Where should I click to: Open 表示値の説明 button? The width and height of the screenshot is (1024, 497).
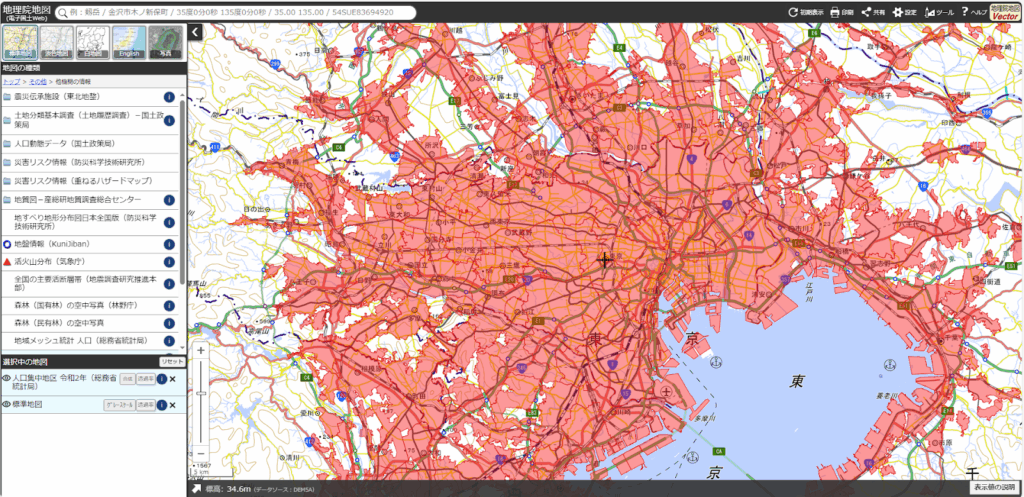pyautogui.click(x=994, y=488)
